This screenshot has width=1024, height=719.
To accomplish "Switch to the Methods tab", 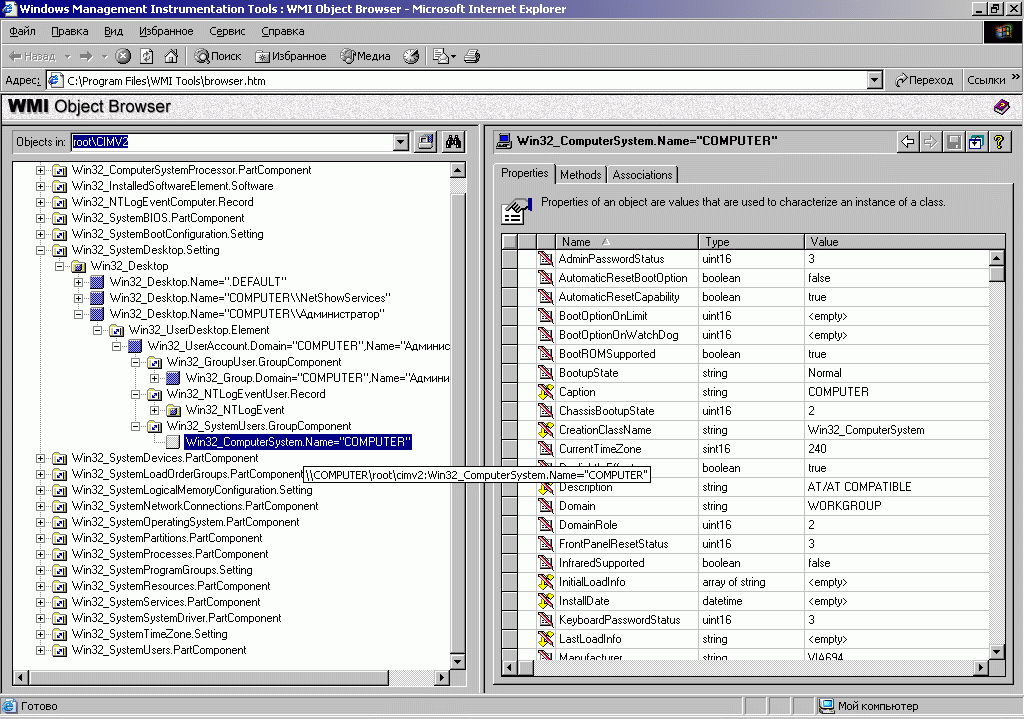I will point(581,175).
